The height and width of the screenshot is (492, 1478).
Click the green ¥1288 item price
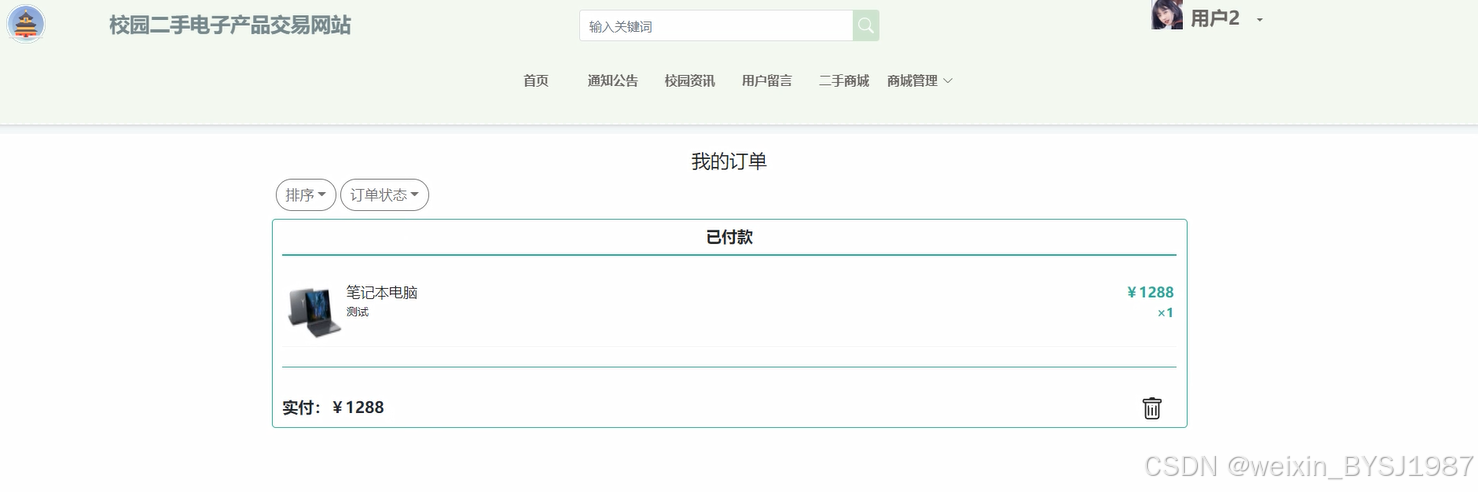point(1150,292)
